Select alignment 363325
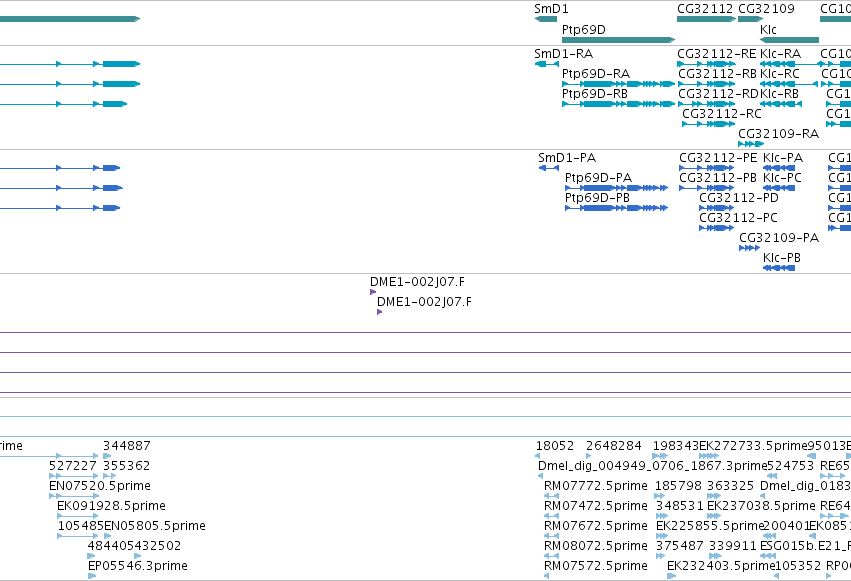Viewport: 851px width, 581px height. [x=714, y=496]
